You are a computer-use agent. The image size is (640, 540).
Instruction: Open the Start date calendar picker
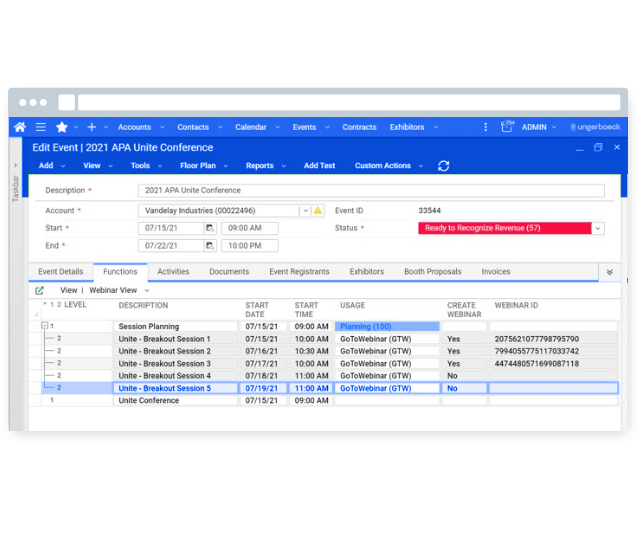(x=210, y=228)
